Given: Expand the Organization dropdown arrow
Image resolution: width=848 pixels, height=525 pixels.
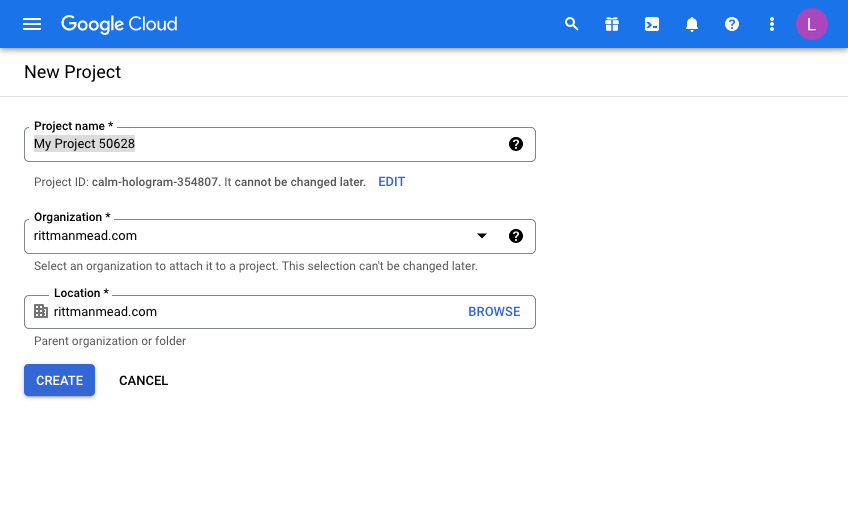Looking at the screenshot, I should (x=482, y=236).
